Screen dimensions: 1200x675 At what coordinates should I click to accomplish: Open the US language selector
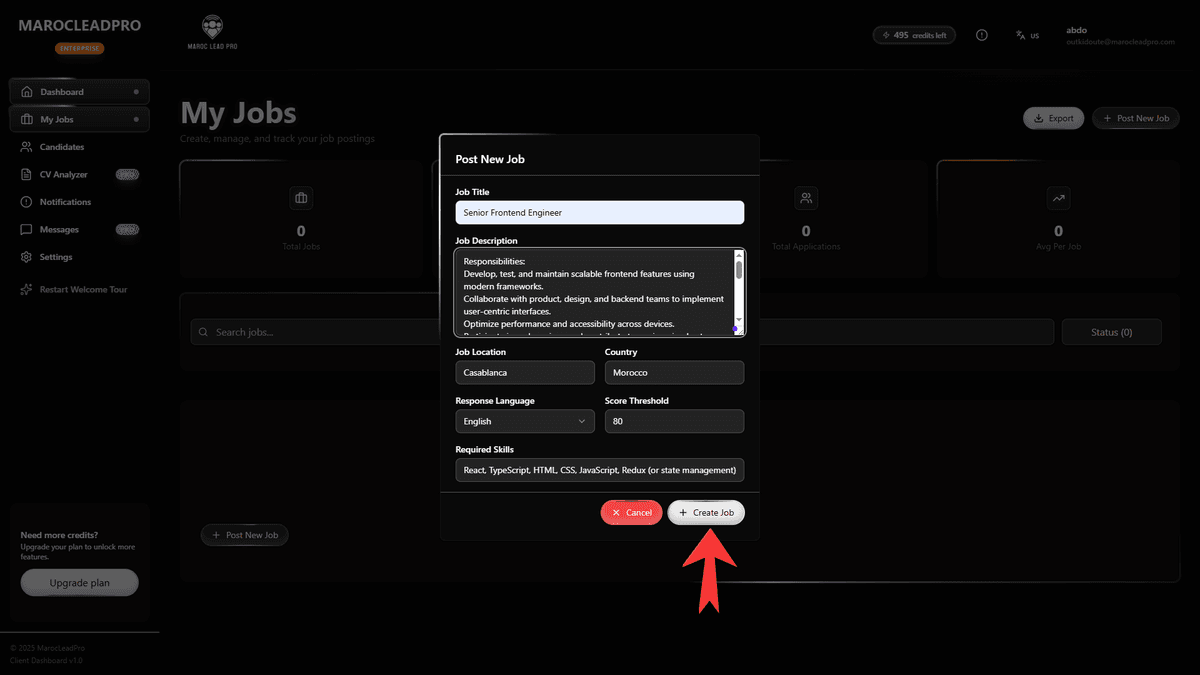[1027, 34]
